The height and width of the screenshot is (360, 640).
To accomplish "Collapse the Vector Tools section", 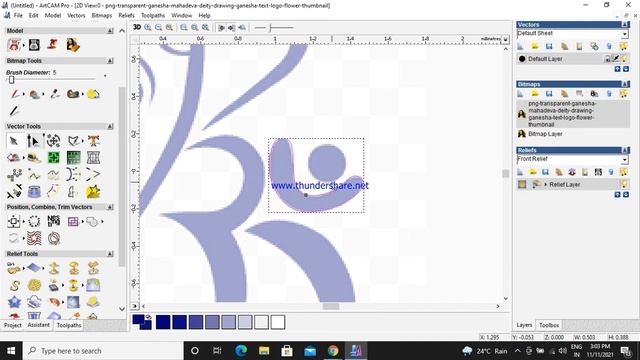I will click(x=110, y=126).
